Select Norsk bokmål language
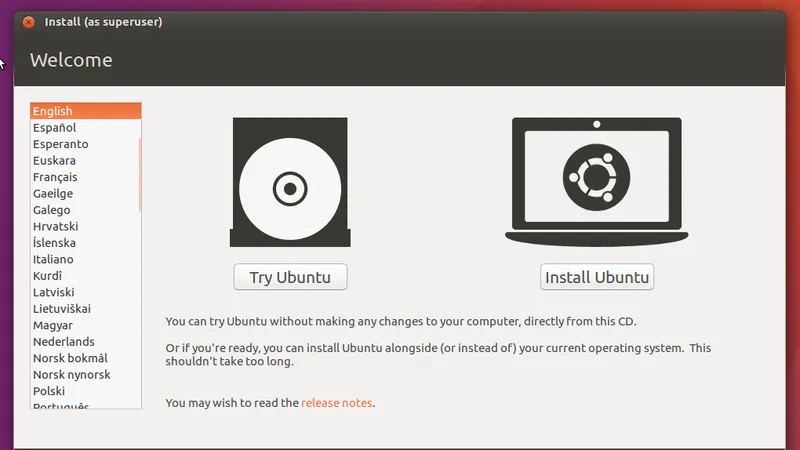 click(86, 358)
